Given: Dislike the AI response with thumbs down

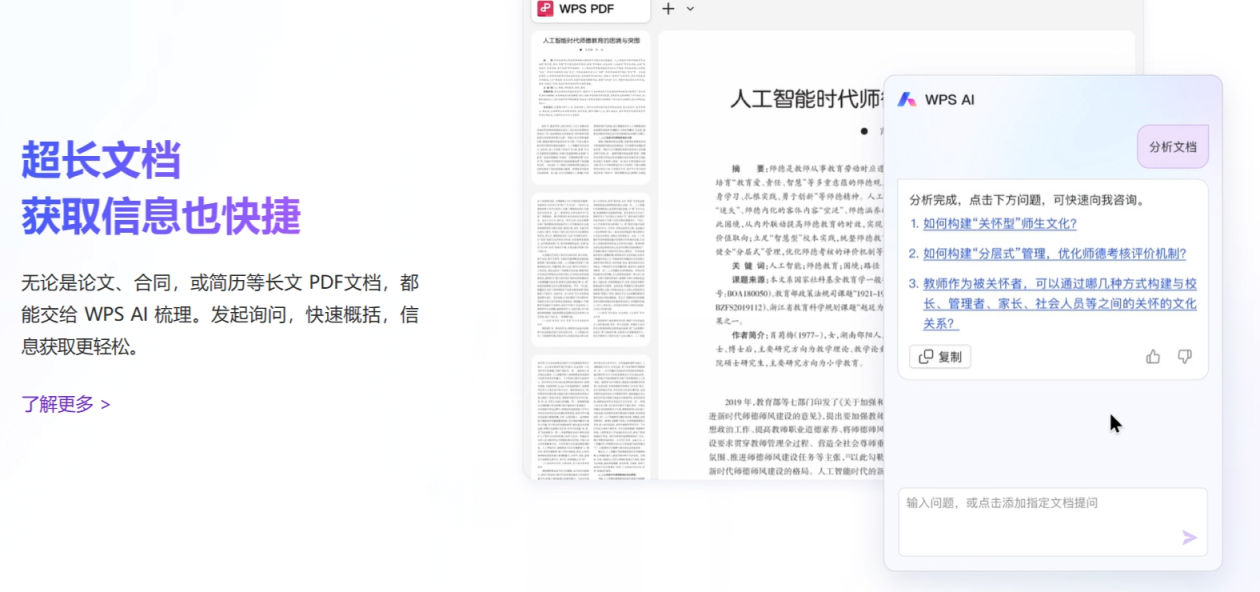Looking at the screenshot, I should point(1185,357).
